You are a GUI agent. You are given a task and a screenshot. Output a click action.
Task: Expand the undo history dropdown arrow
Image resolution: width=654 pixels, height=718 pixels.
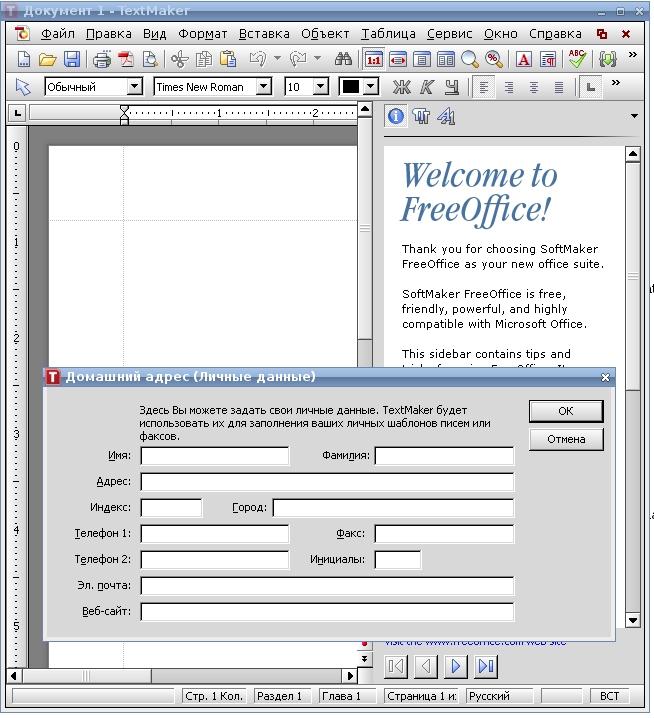click(x=277, y=59)
